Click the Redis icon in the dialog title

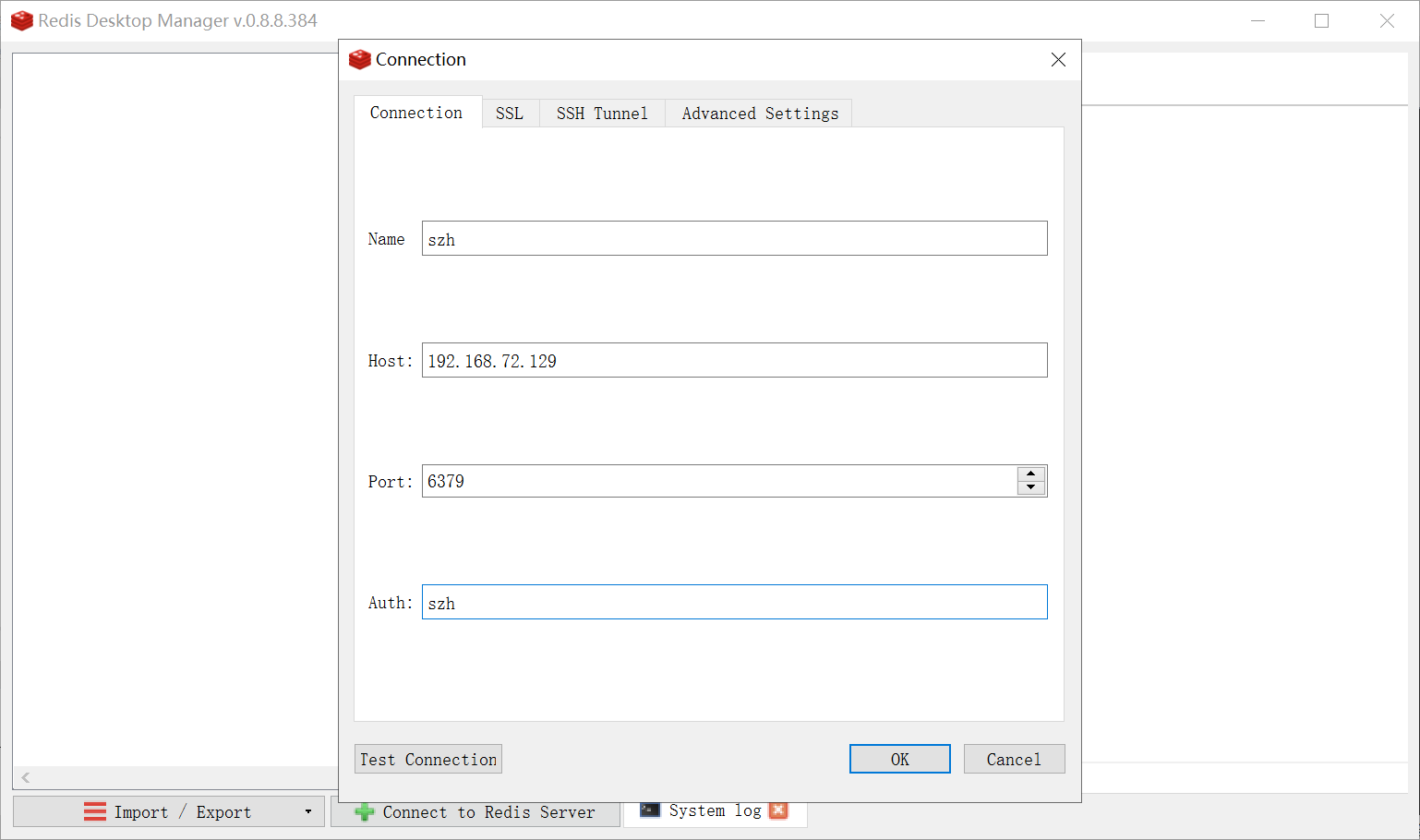(359, 60)
